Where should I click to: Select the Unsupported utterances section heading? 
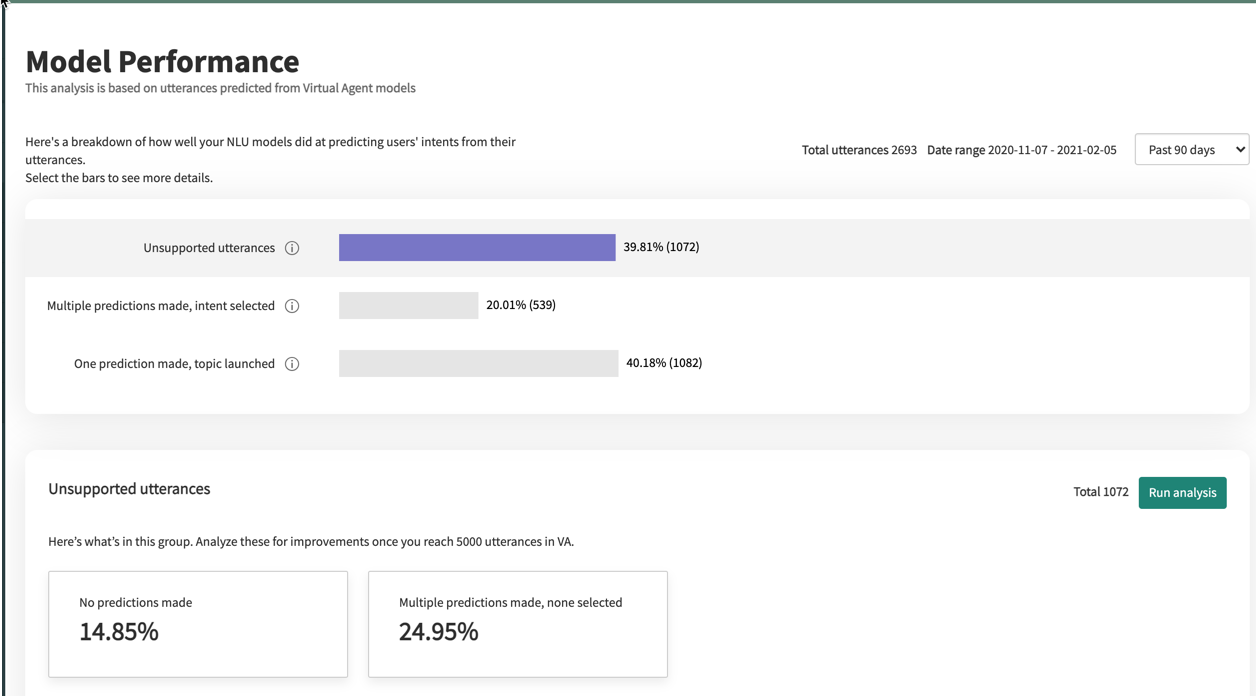pyautogui.click(x=129, y=489)
